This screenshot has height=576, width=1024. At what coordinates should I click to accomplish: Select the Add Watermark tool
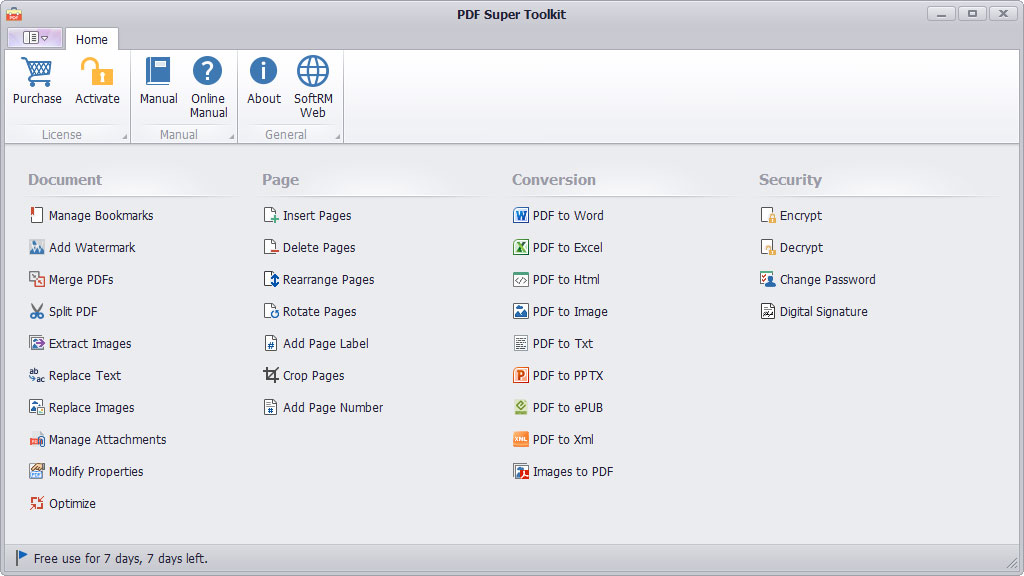pyautogui.click(x=90, y=247)
